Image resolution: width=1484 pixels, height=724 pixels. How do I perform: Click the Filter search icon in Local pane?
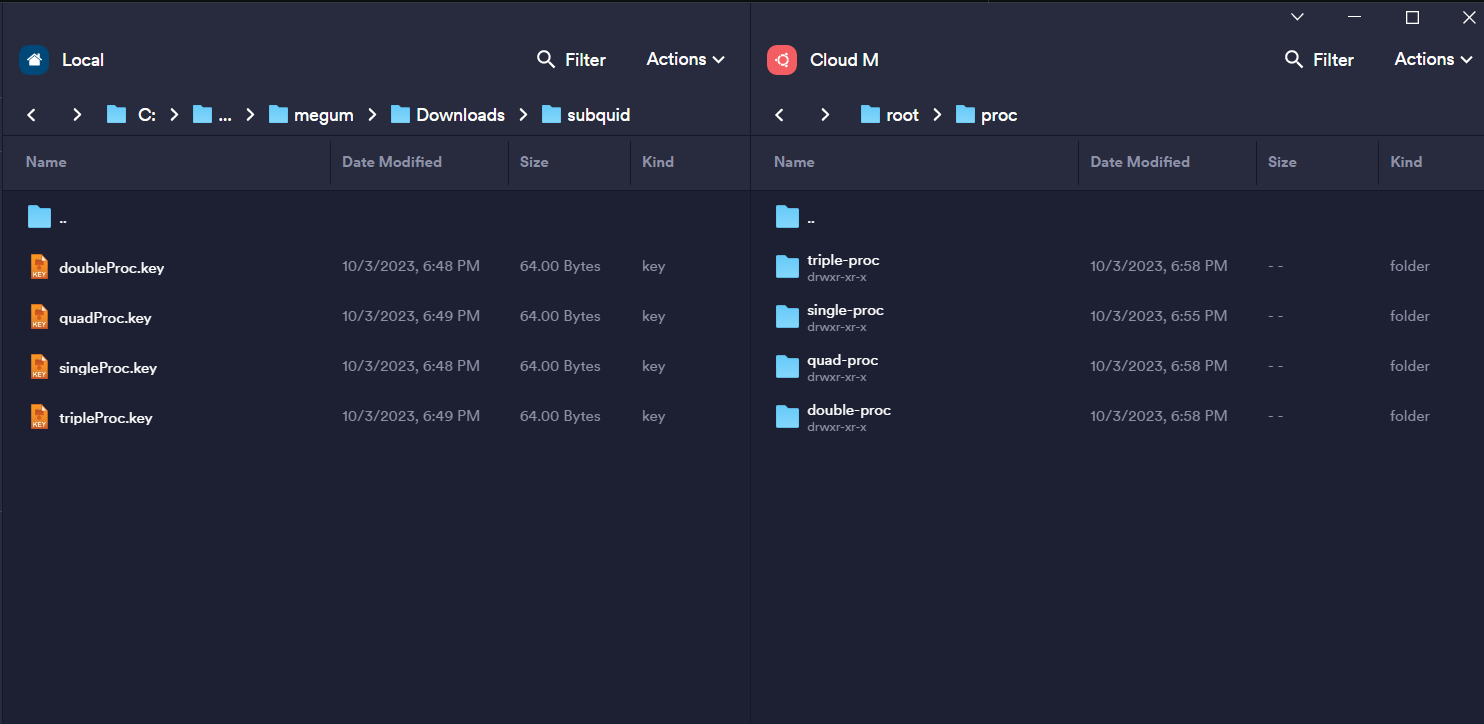(546, 60)
